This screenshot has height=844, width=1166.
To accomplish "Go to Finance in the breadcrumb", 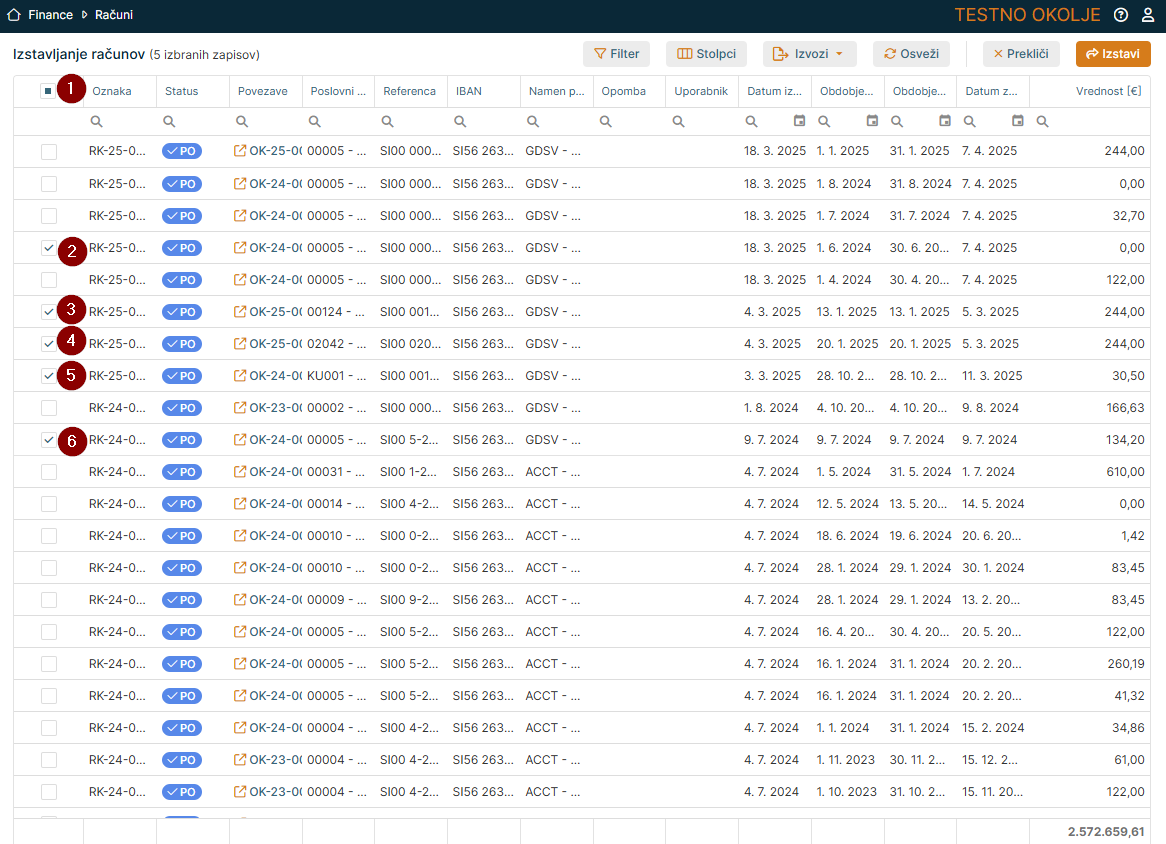I will click(x=51, y=15).
